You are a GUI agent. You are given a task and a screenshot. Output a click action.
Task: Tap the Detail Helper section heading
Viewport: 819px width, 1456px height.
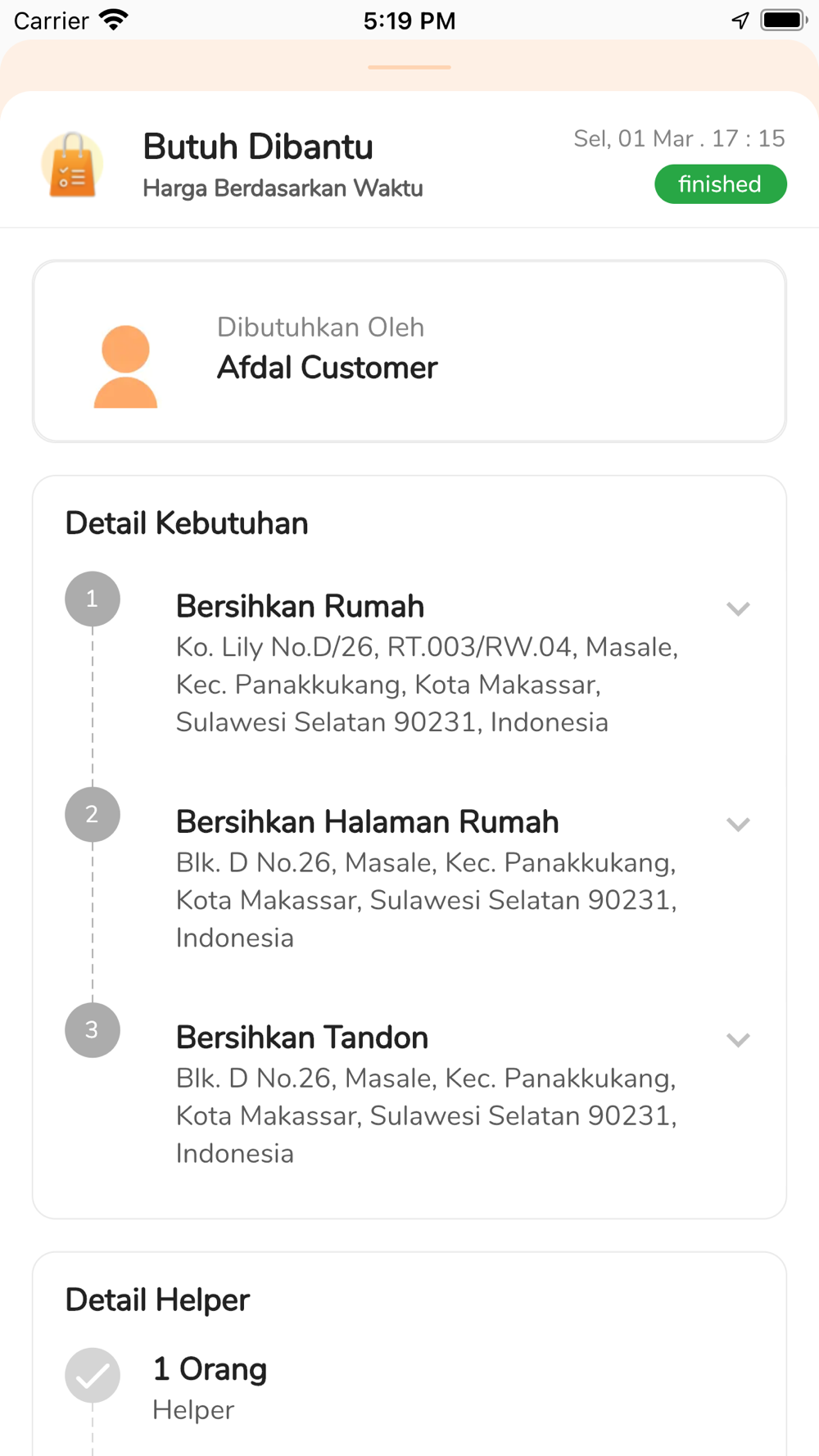pos(157,1300)
